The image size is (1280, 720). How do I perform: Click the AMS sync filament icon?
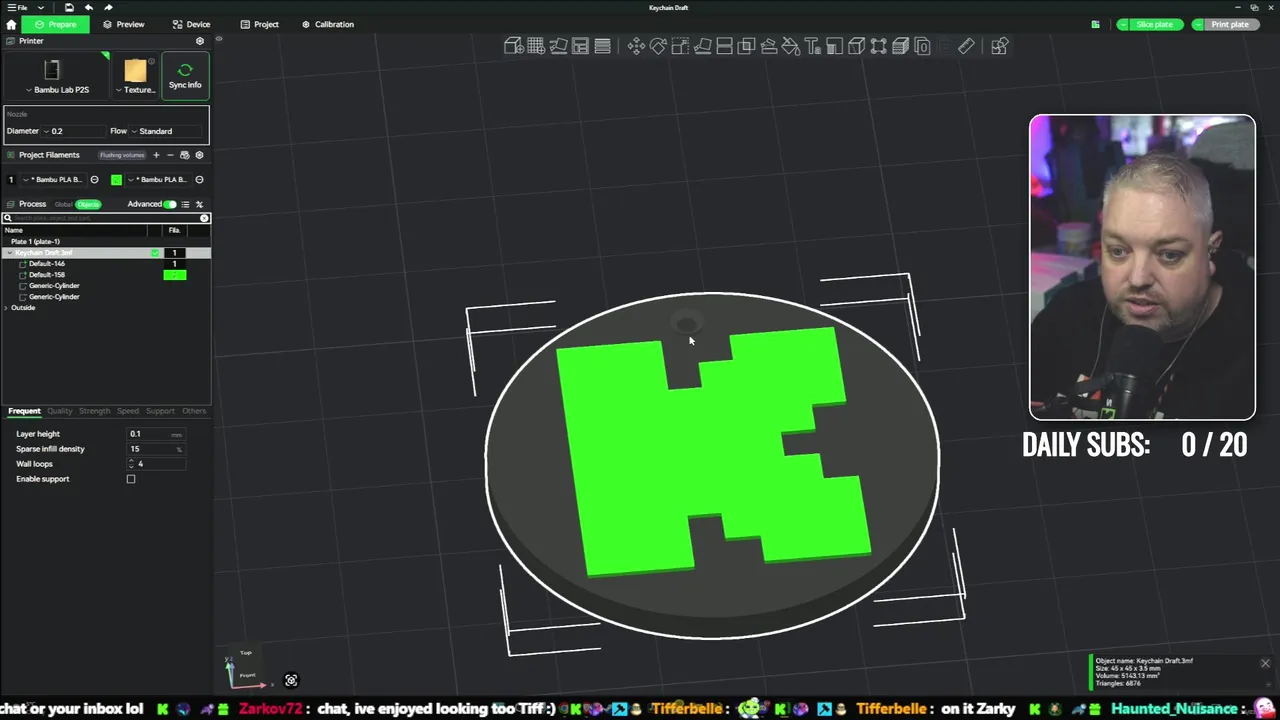pos(184,155)
